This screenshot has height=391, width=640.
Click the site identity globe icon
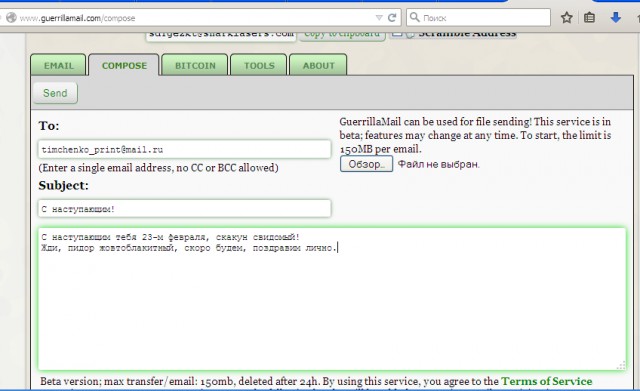coord(11,18)
